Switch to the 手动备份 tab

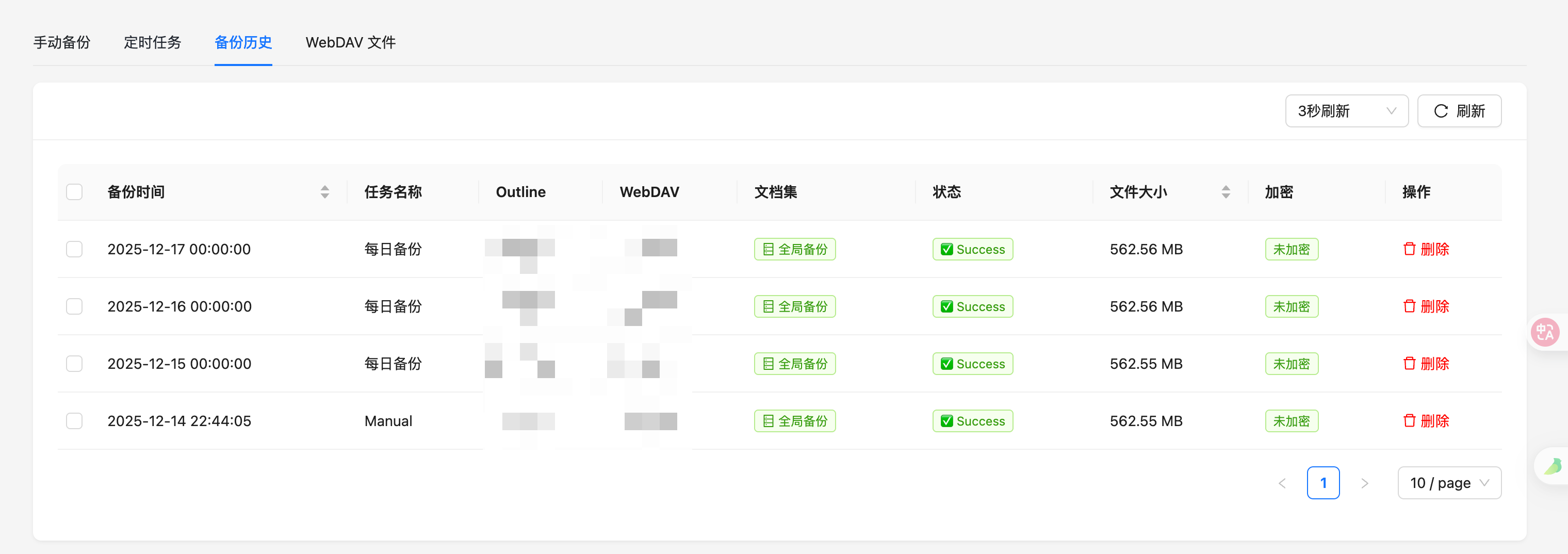[x=61, y=43]
